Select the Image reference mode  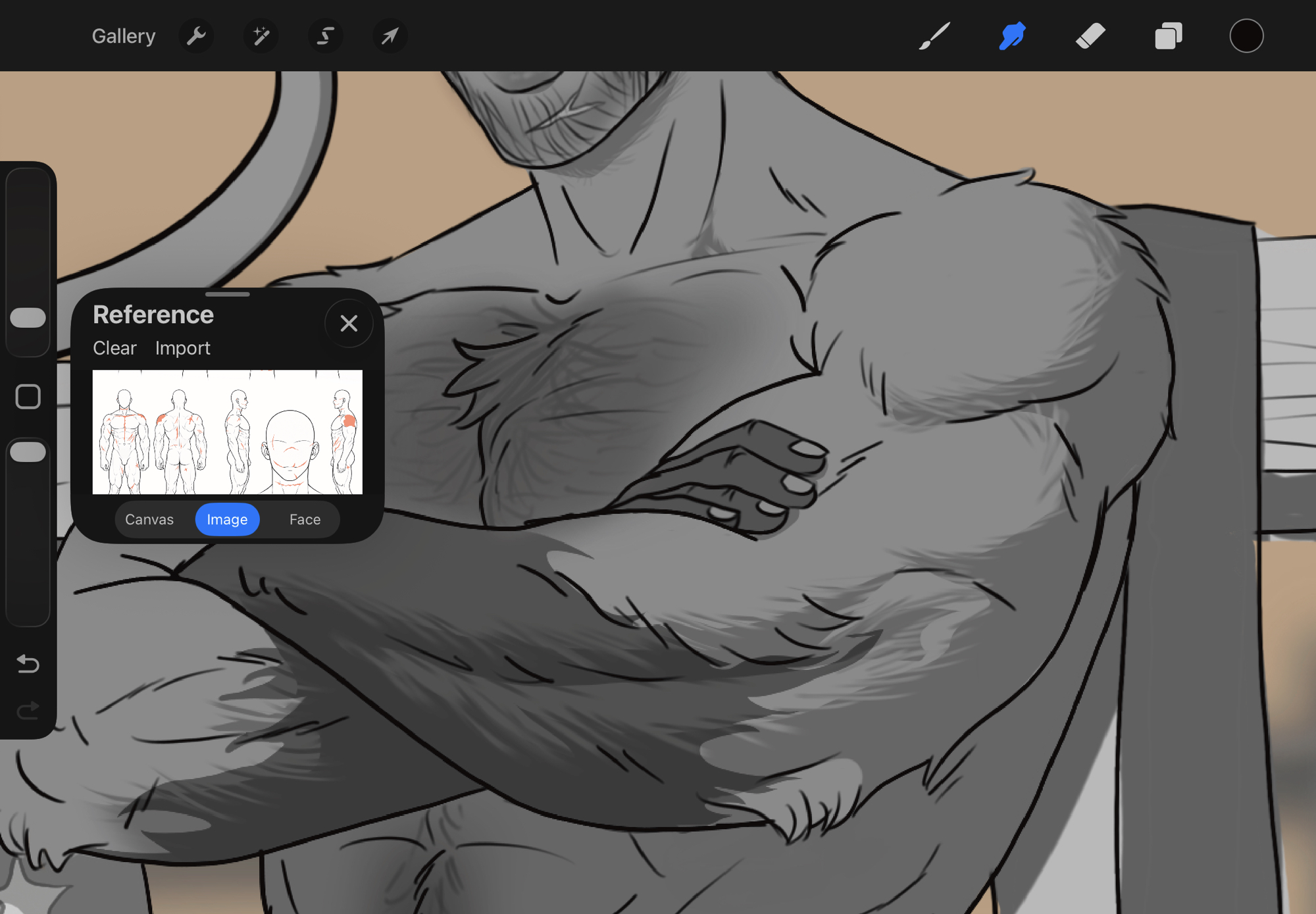(227, 519)
